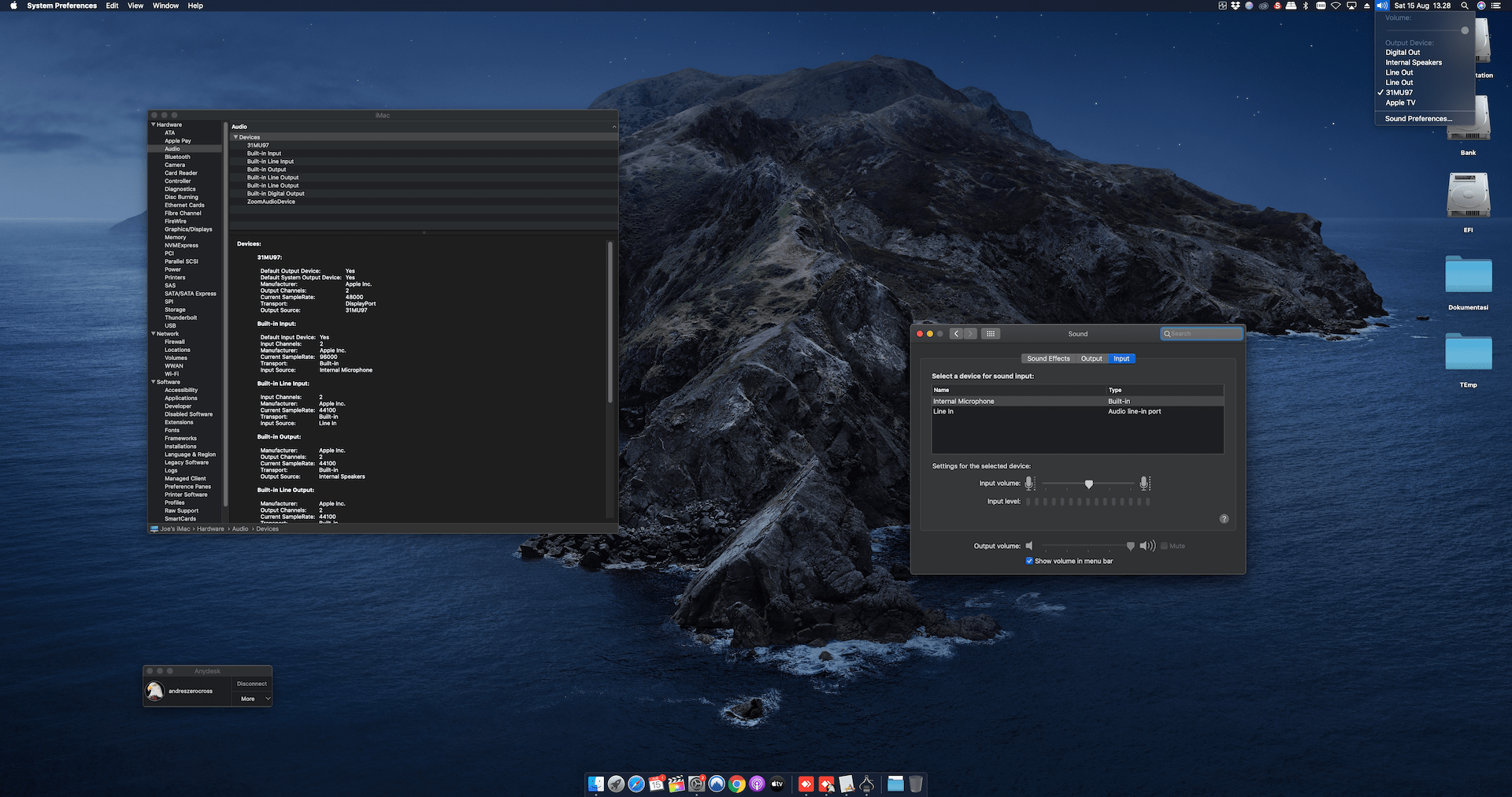This screenshot has height=797, width=1512.
Task: Collapse the Hardware section in sidebar
Action: pos(154,124)
